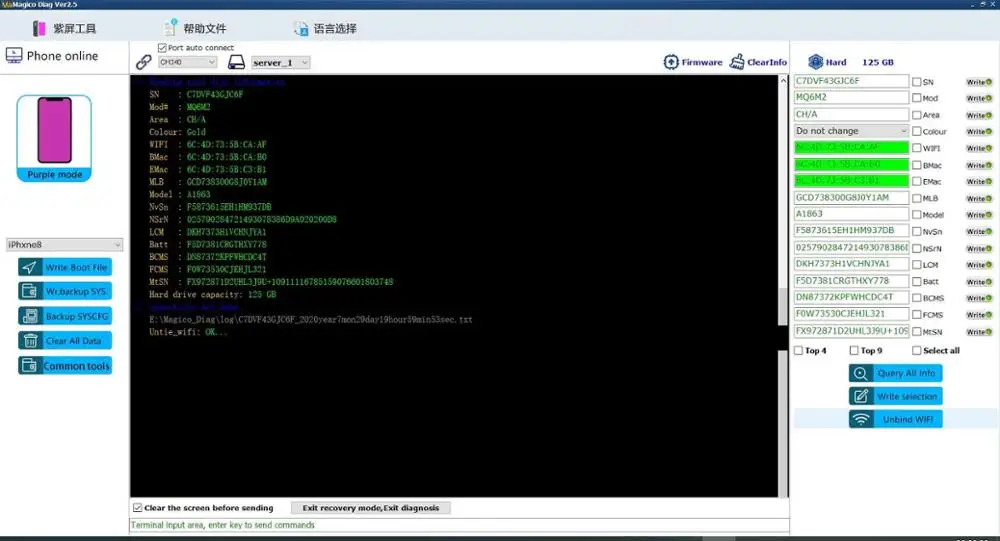
Task: Click the link connection icon
Action: click(x=143, y=62)
